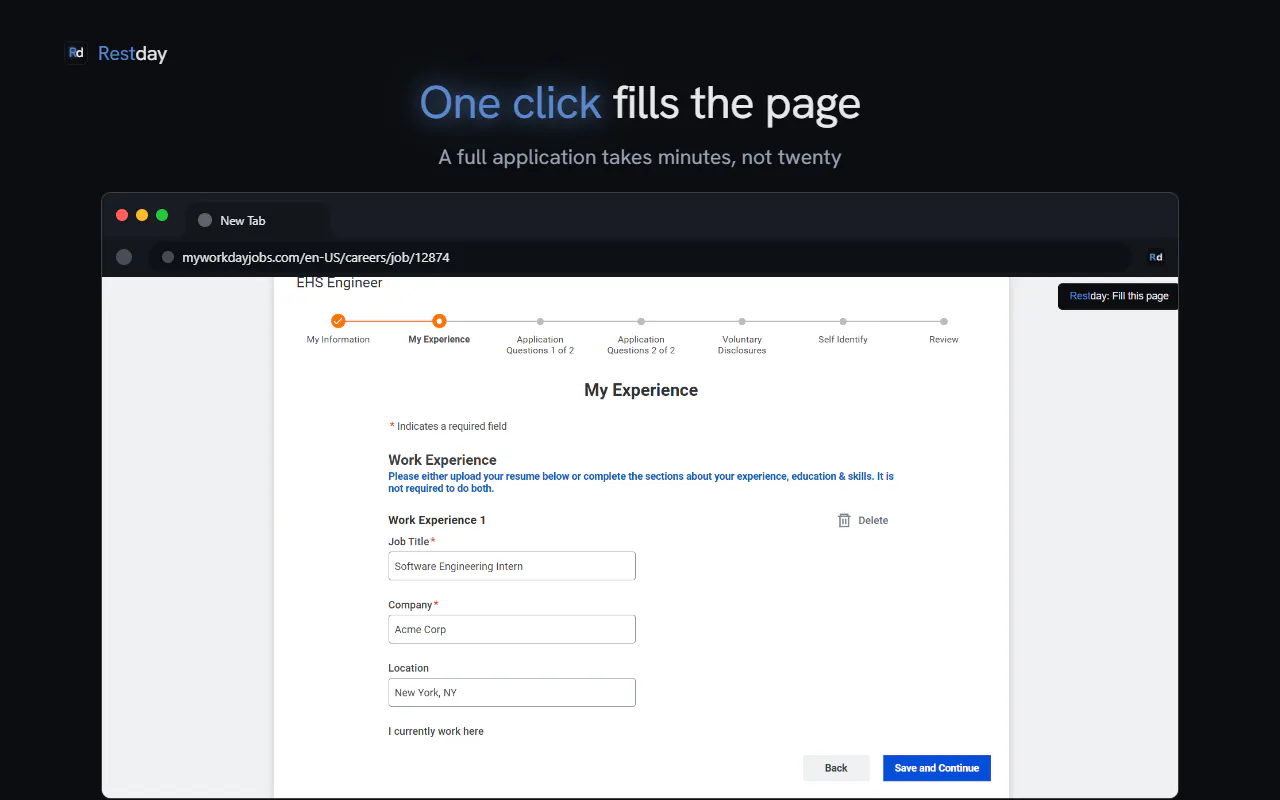Go to the Self Identify step dot
The image size is (1280, 800).
click(x=843, y=321)
